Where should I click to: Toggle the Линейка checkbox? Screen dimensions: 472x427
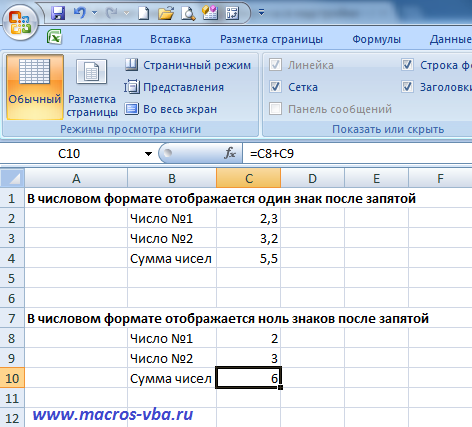[275, 65]
